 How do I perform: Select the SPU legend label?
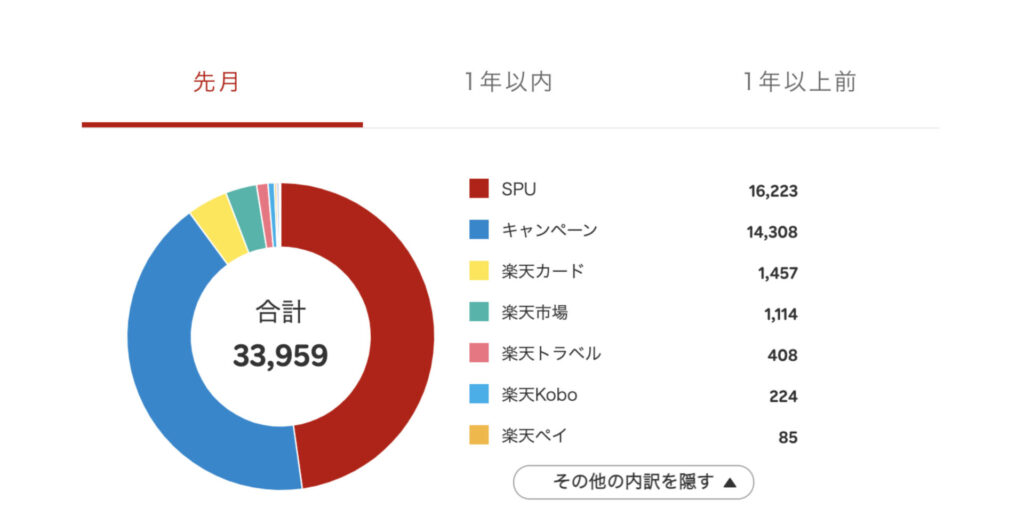pos(519,188)
